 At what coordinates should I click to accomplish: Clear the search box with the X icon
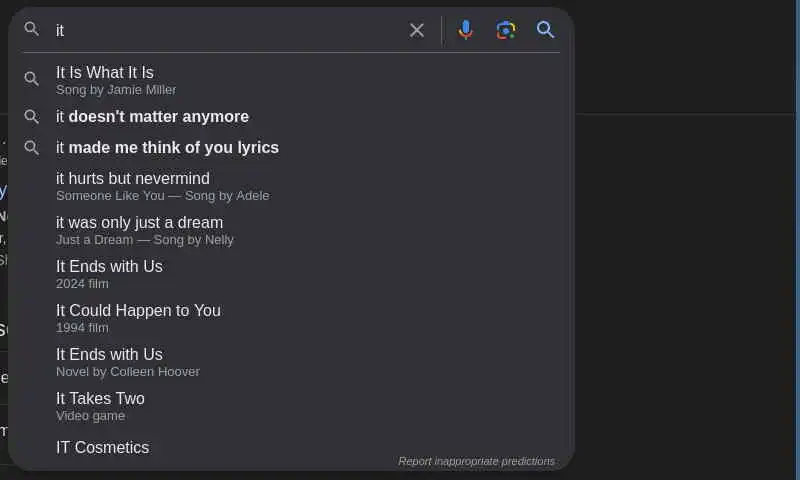[416, 31]
